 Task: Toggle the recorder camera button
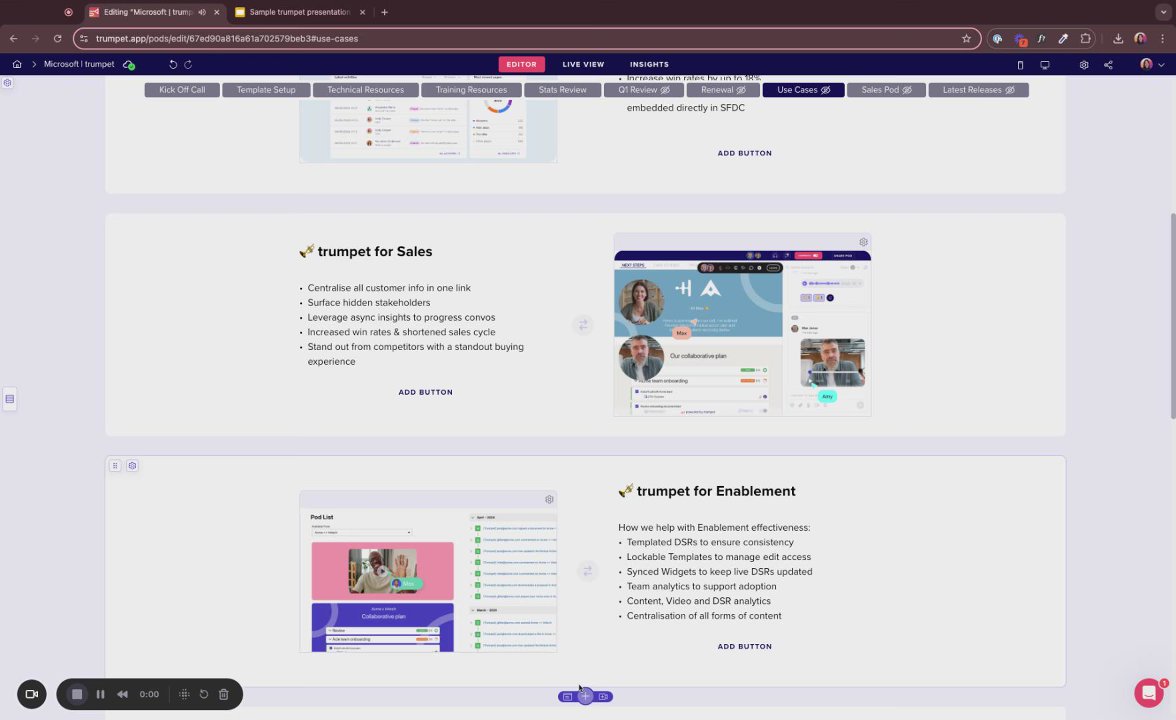32,694
